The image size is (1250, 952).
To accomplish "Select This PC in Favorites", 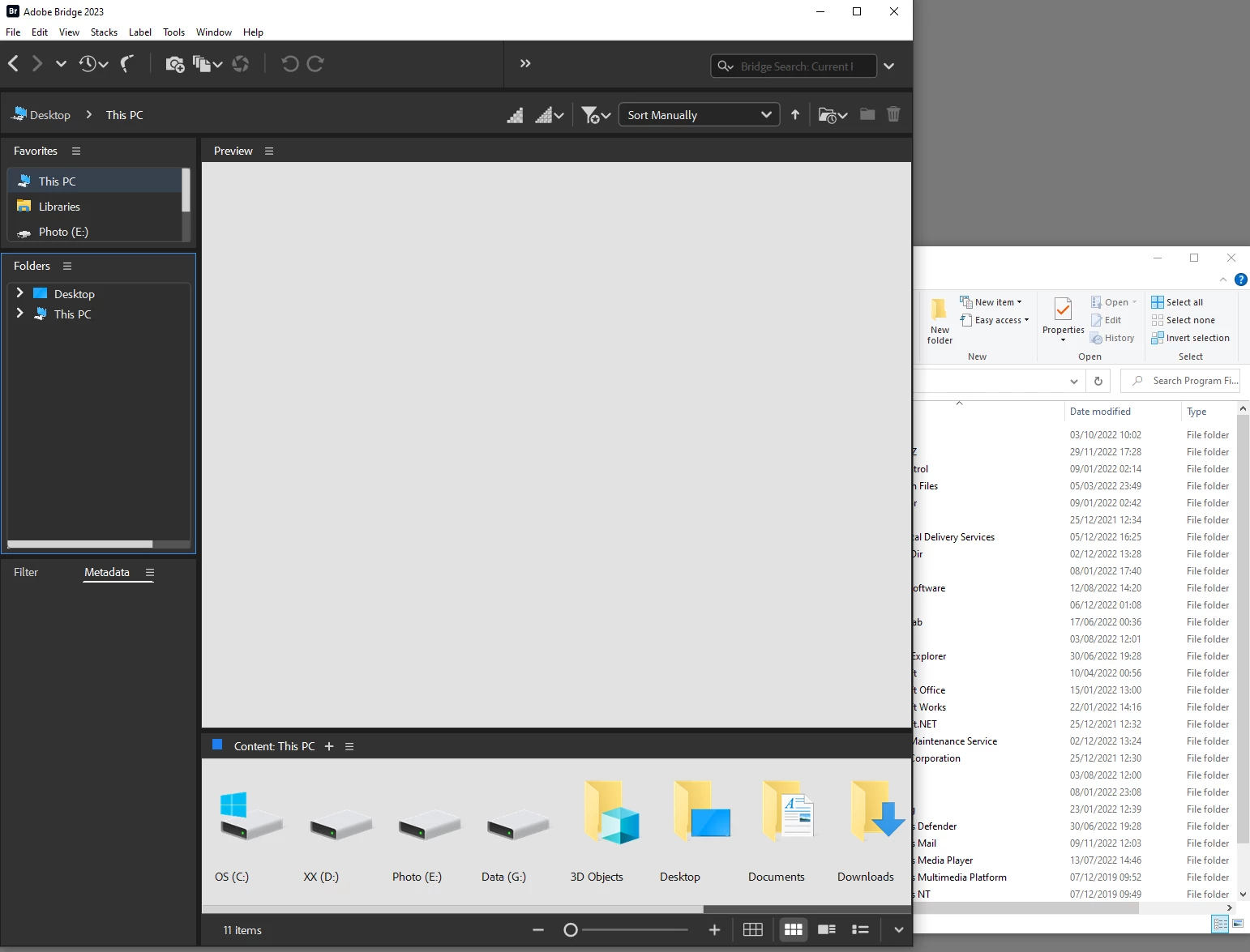I will pos(94,181).
